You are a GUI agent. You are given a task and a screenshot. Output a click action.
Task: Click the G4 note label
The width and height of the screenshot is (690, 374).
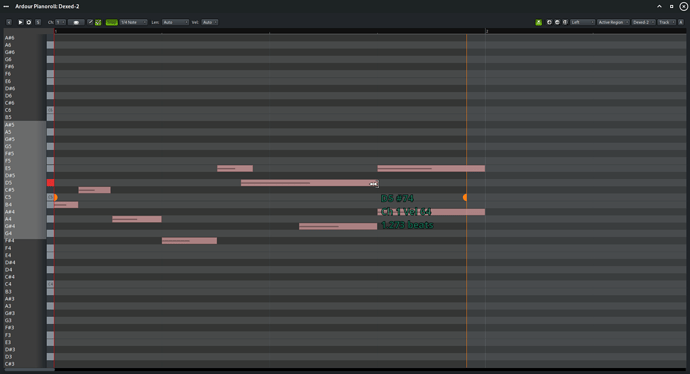pos(8,234)
